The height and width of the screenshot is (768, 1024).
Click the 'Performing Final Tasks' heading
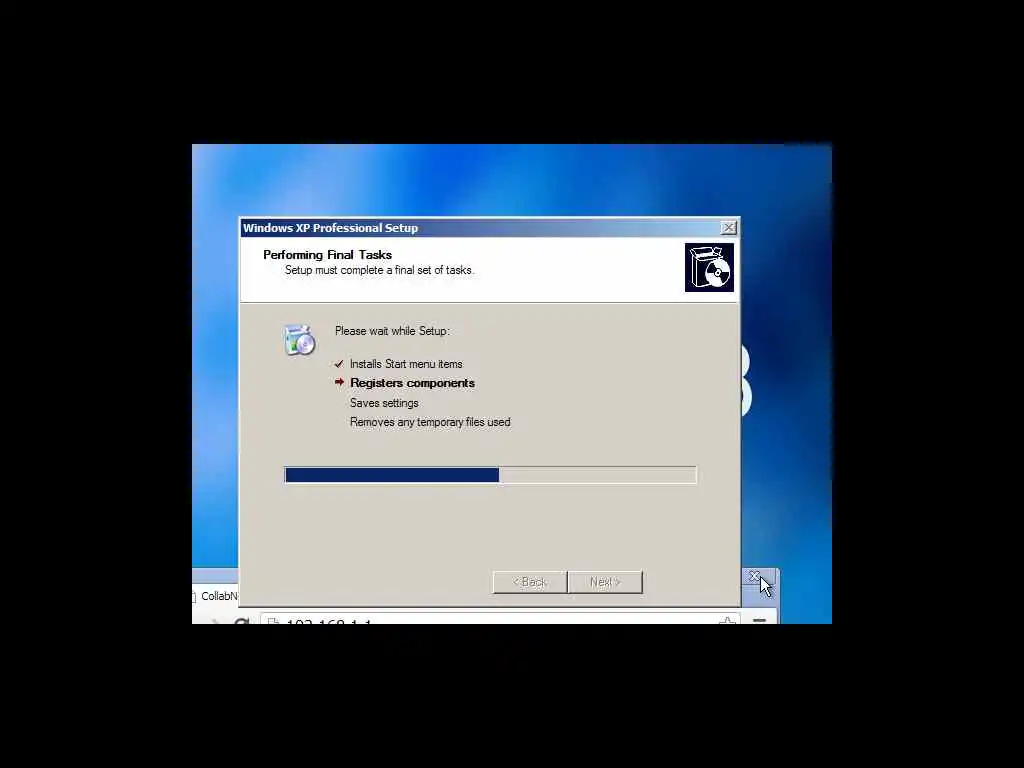327,255
